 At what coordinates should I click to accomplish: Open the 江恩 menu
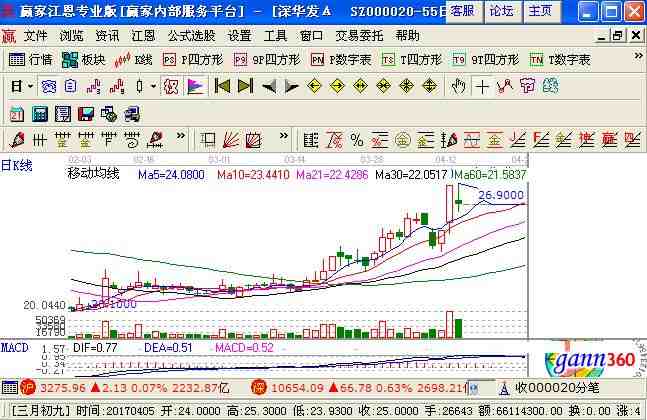pos(143,36)
